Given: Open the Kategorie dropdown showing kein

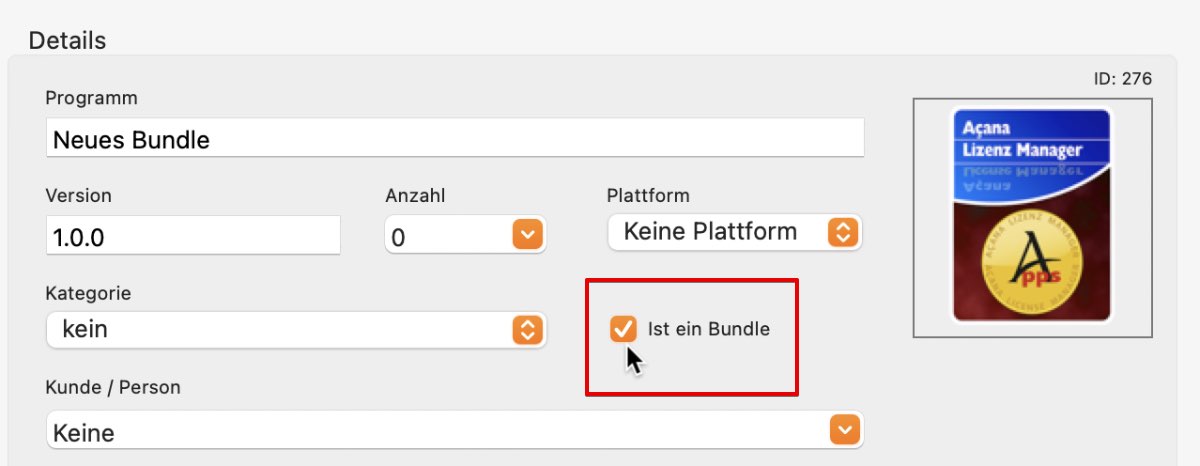Looking at the screenshot, I should coord(296,329).
